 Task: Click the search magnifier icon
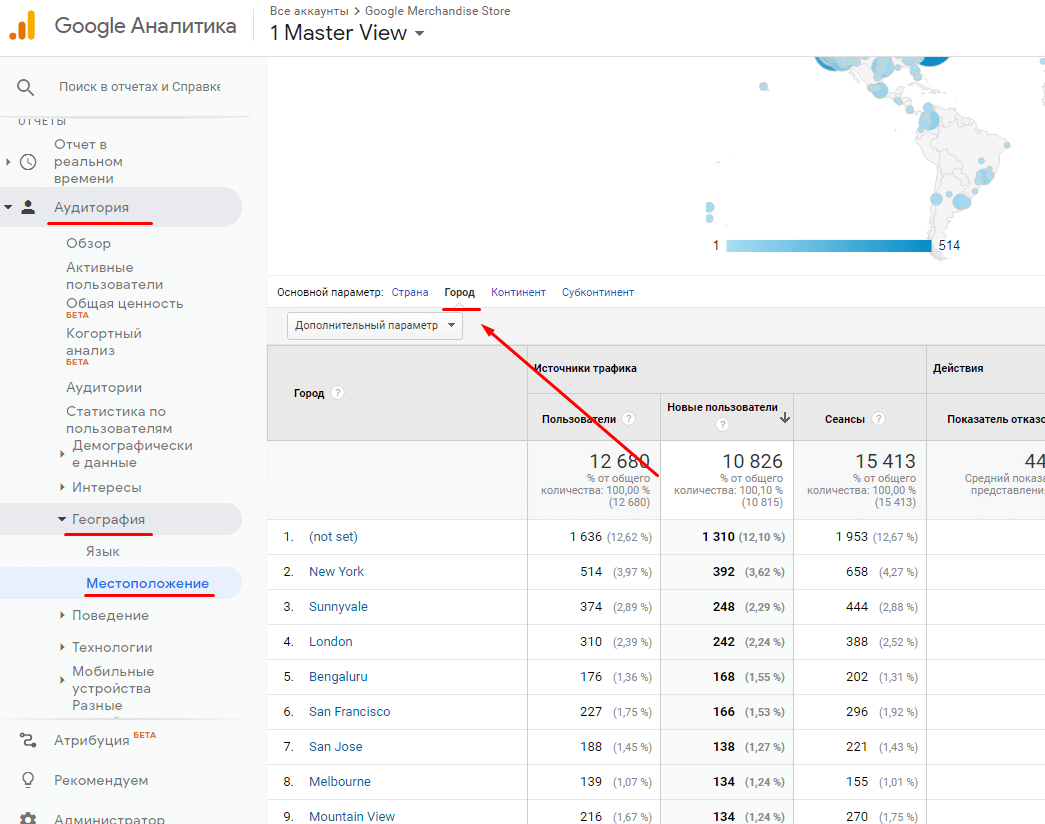(25, 87)
